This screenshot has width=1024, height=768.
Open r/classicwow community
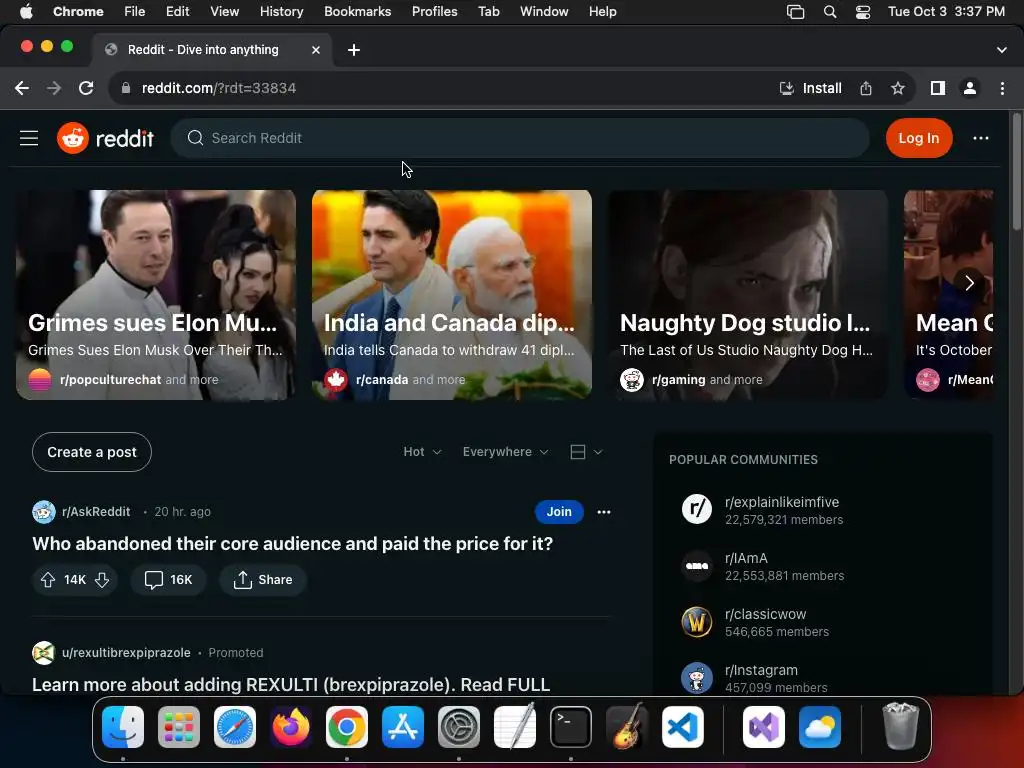[765, 614]
